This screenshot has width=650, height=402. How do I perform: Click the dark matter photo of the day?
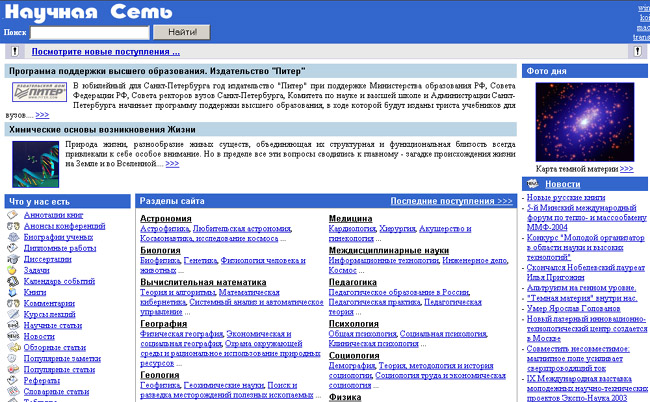coord(585,121)
